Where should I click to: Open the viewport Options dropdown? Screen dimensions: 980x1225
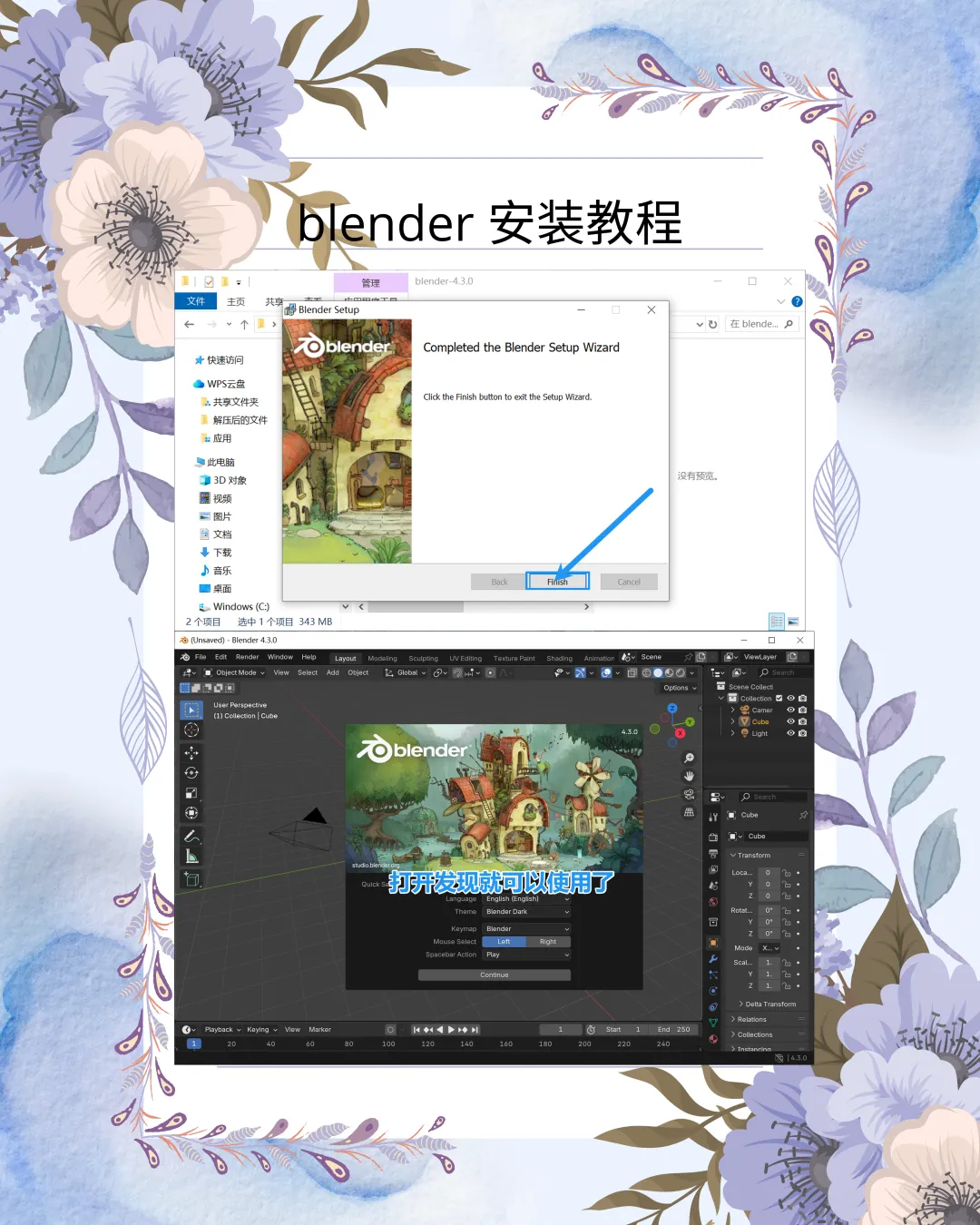[x=680, y=688]
